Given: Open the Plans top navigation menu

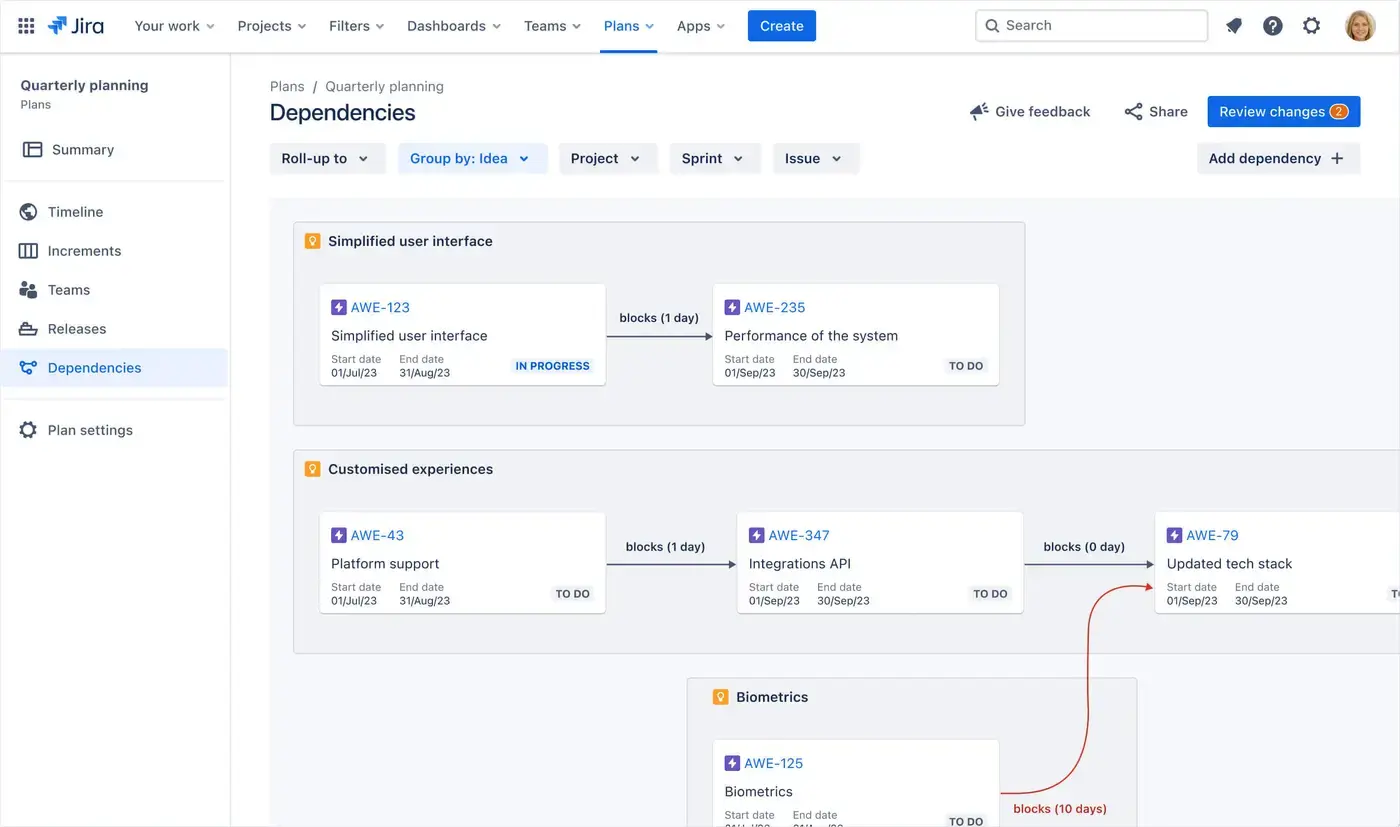Looking at the screenshot, I should pyautogui.click(x=629, y=26).
